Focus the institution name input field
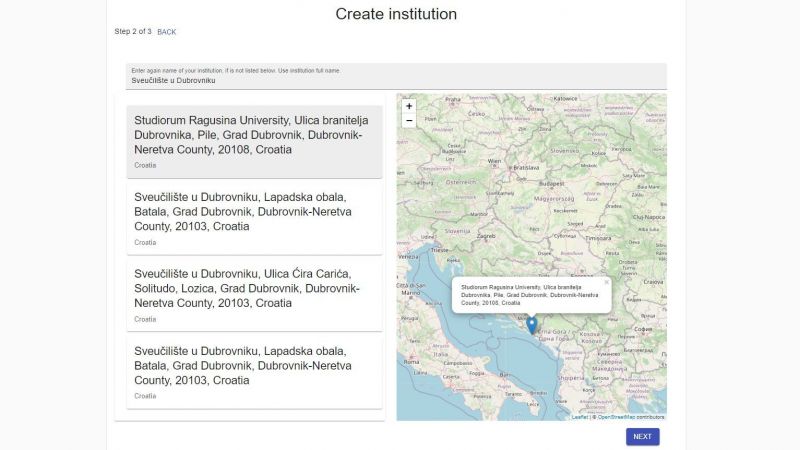This screenshot has width=800, height=450. click(x=396, y=80)
